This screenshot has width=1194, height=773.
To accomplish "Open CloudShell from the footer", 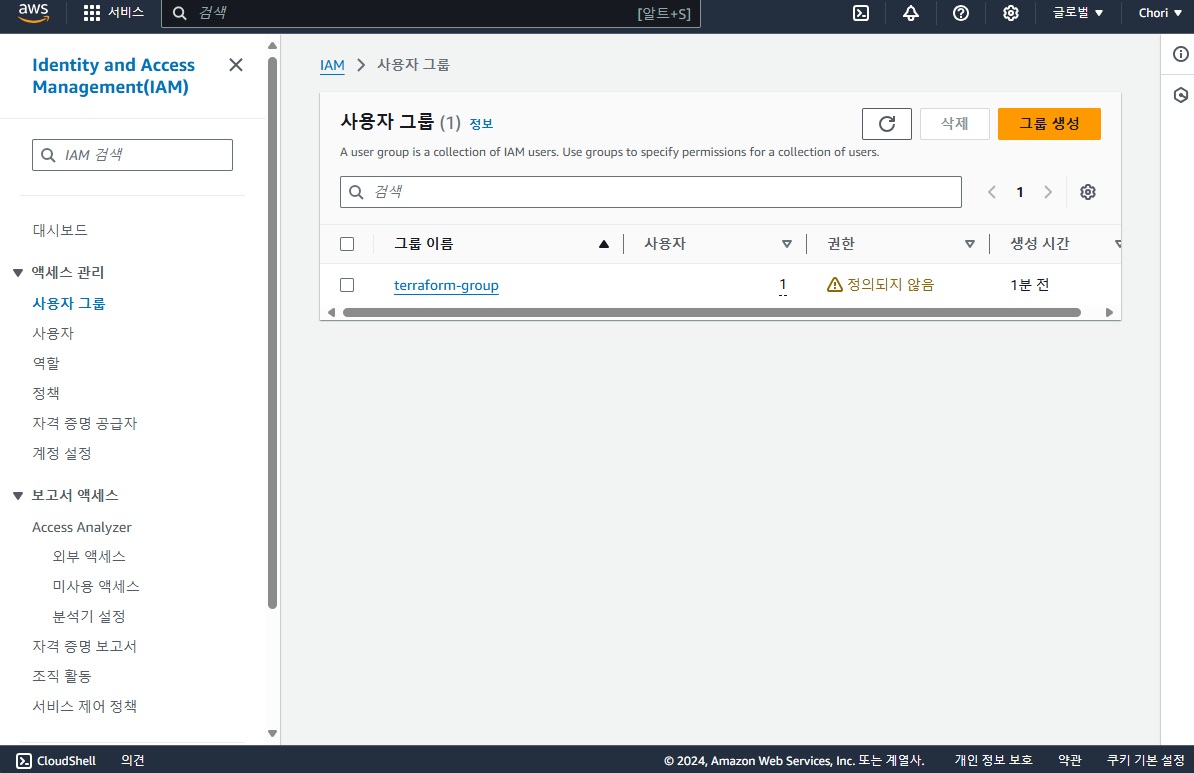I will point(56,760).
